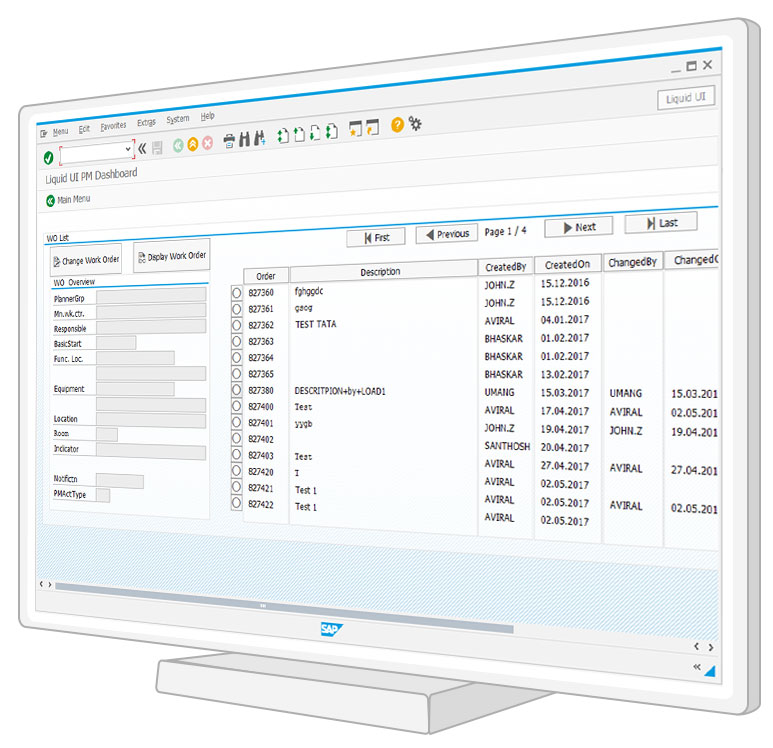Click the Find binoculars icon
Image resolution: width=773 pixels, height=748 pixels.
[x=245, y=140]
